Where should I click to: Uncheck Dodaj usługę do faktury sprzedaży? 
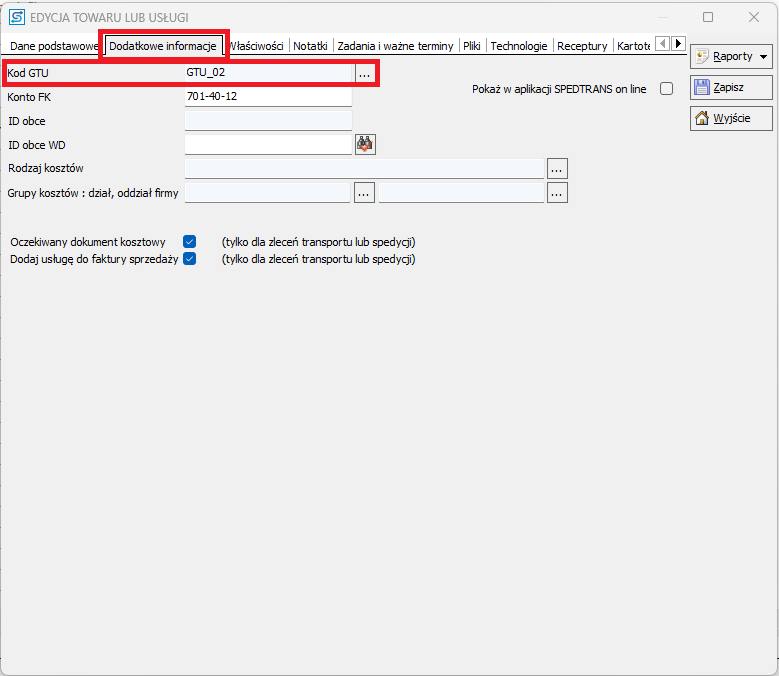click(x=189, y=259)
